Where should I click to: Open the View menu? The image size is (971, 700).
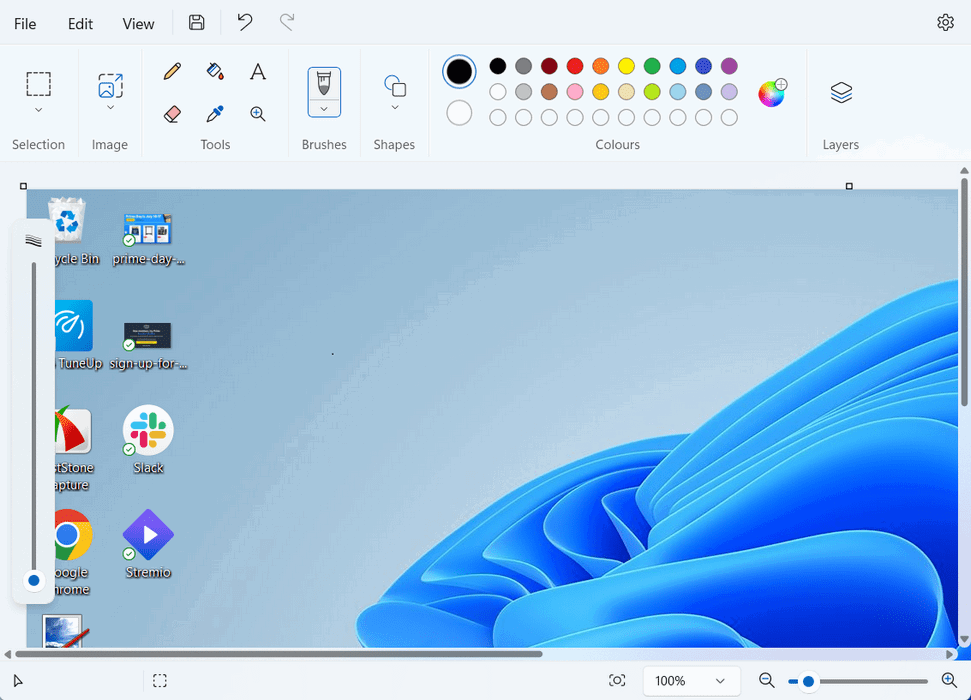click(x=138, y=23)
